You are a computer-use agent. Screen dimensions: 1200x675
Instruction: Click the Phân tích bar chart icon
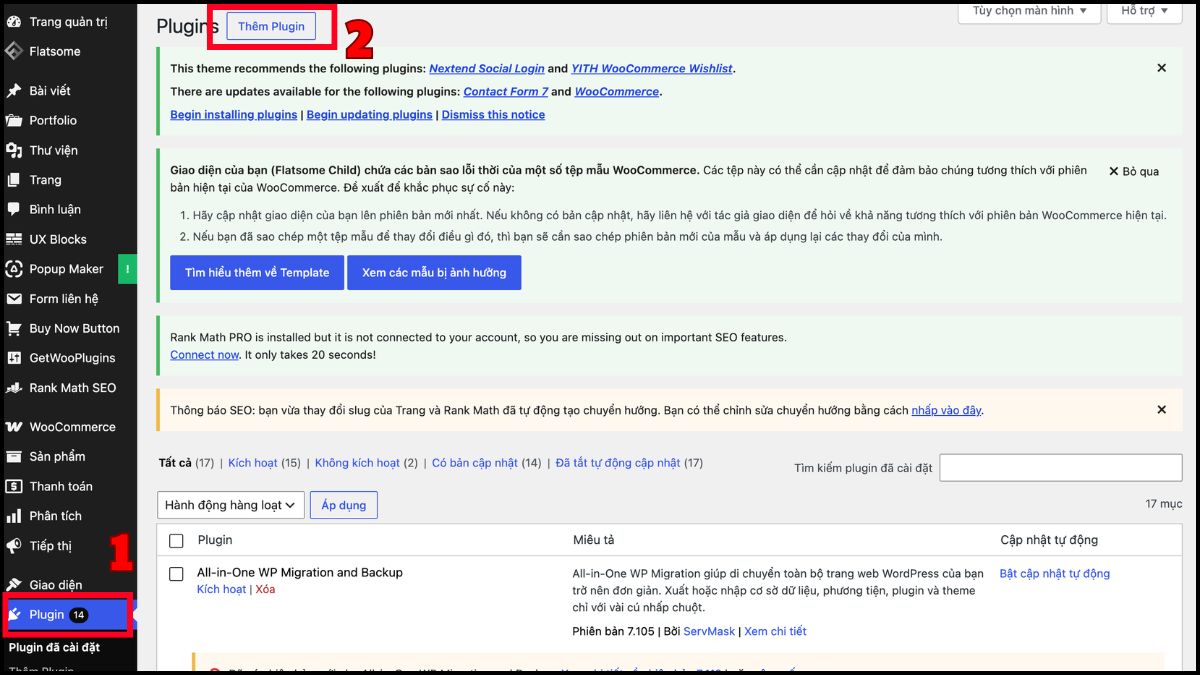pos(14,516)
